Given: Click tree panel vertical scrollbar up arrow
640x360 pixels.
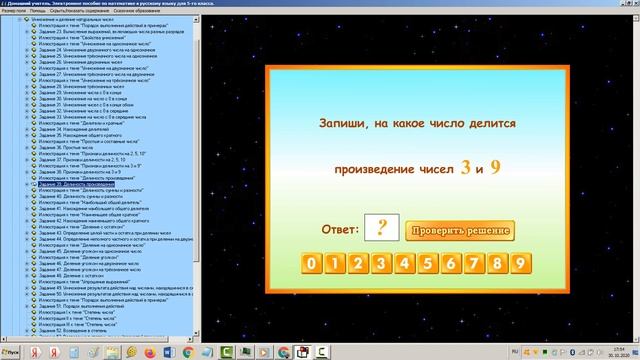Looking at the screenshot, I should tap(196, 19).
